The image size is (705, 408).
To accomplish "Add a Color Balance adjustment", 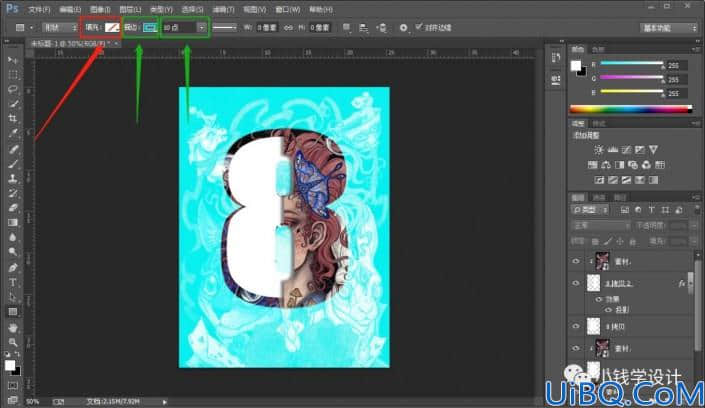I will pyautogui.click(x=606, y=165).
